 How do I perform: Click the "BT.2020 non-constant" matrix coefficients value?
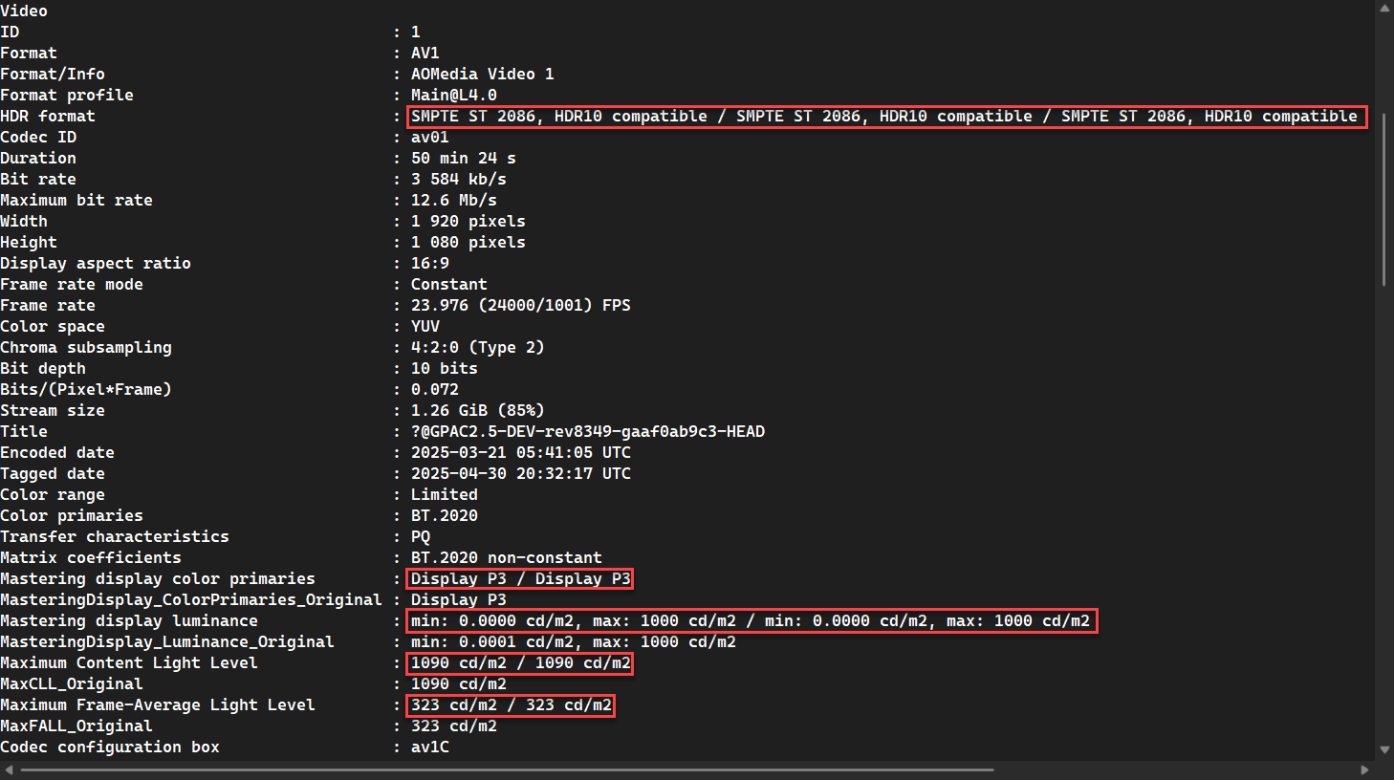pos(506,558)
